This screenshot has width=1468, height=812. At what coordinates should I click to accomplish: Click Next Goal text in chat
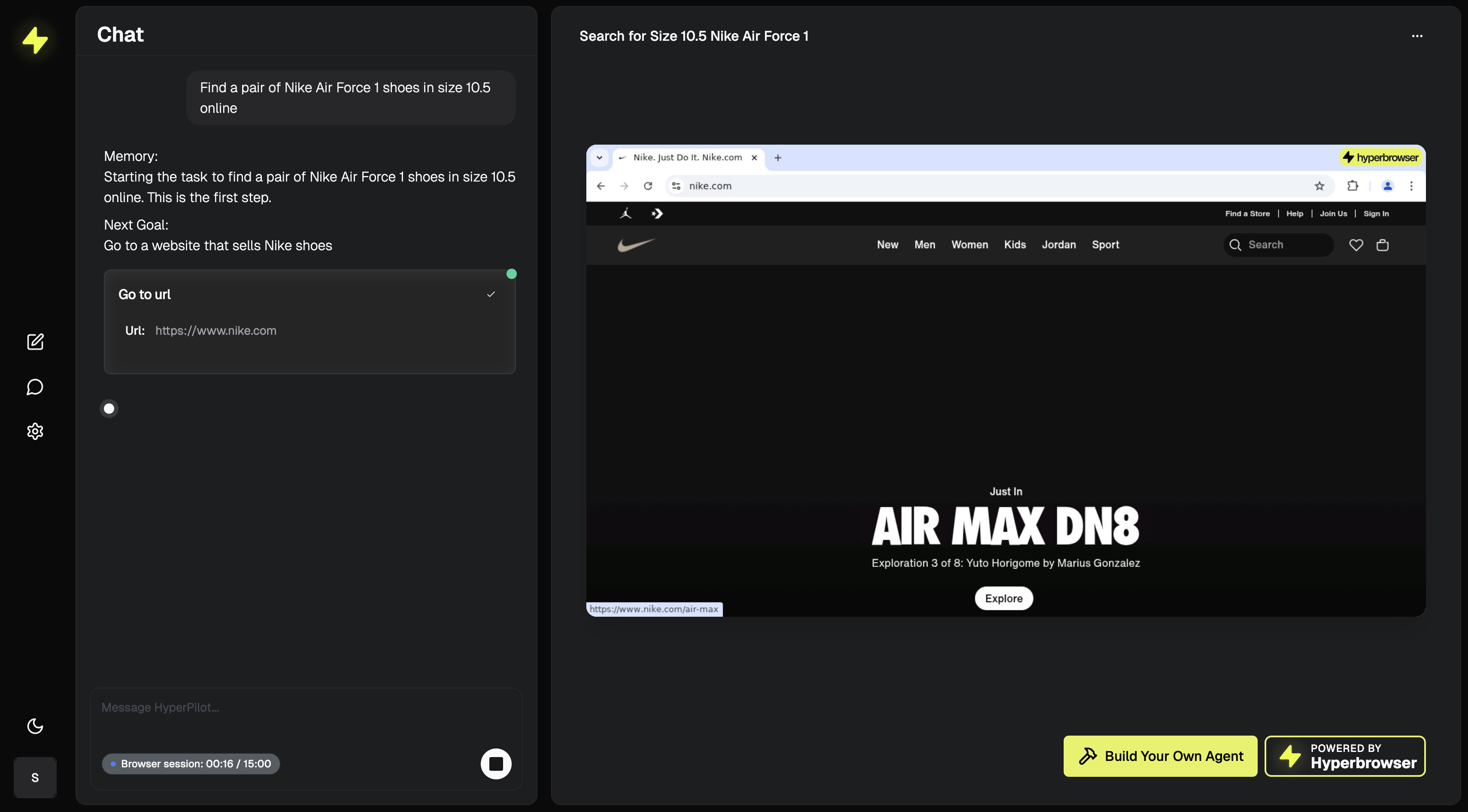[x=136, y=225]
